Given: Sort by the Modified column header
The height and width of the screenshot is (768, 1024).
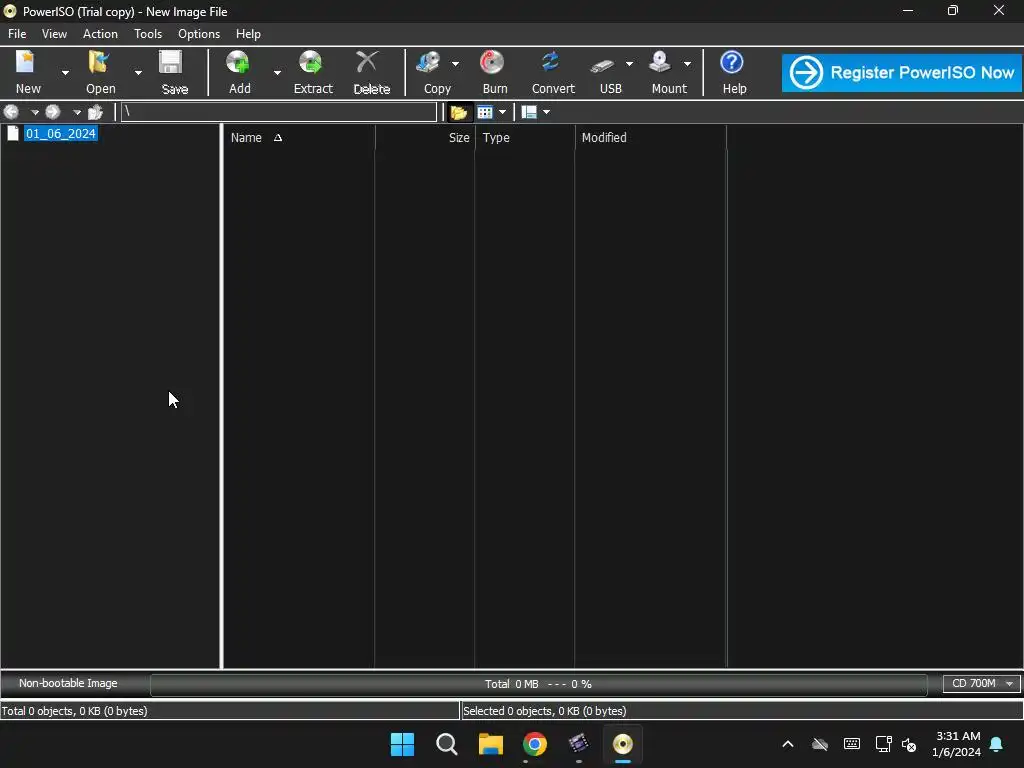Looking at the screenshot, I should click(651, 138).
